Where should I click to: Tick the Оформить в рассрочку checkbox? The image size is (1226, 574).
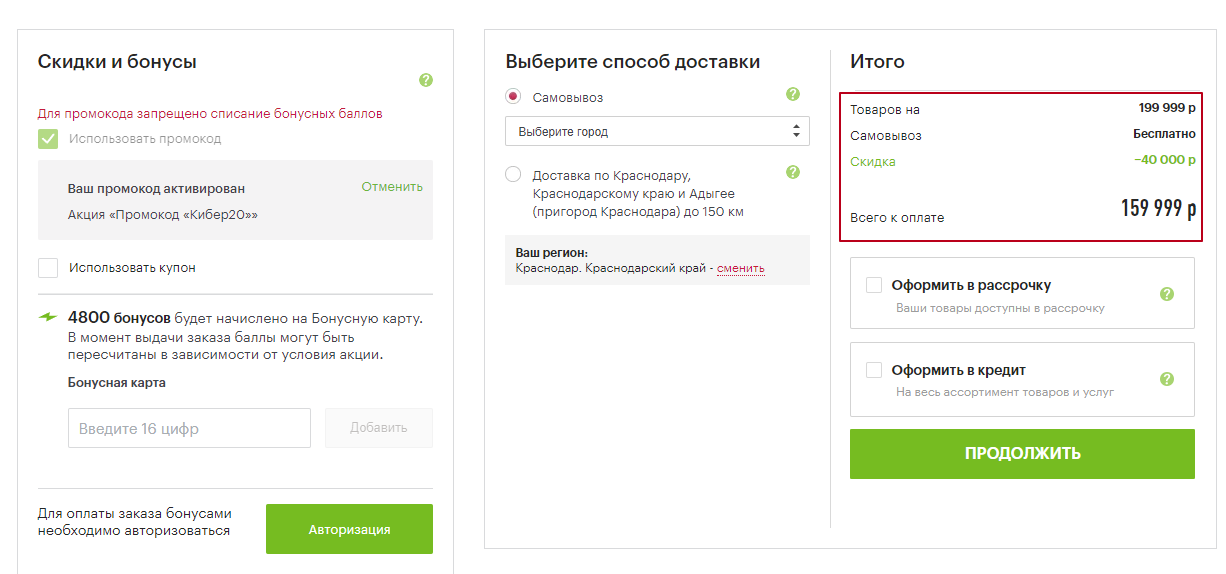click(874, 285)
